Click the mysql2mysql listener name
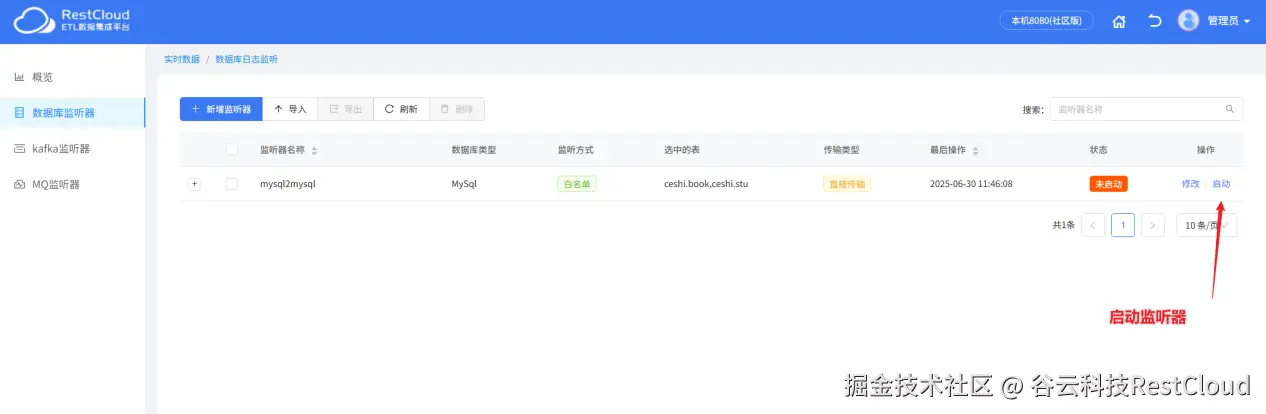This screenshot has height=414, width=1266. point(288,184)
